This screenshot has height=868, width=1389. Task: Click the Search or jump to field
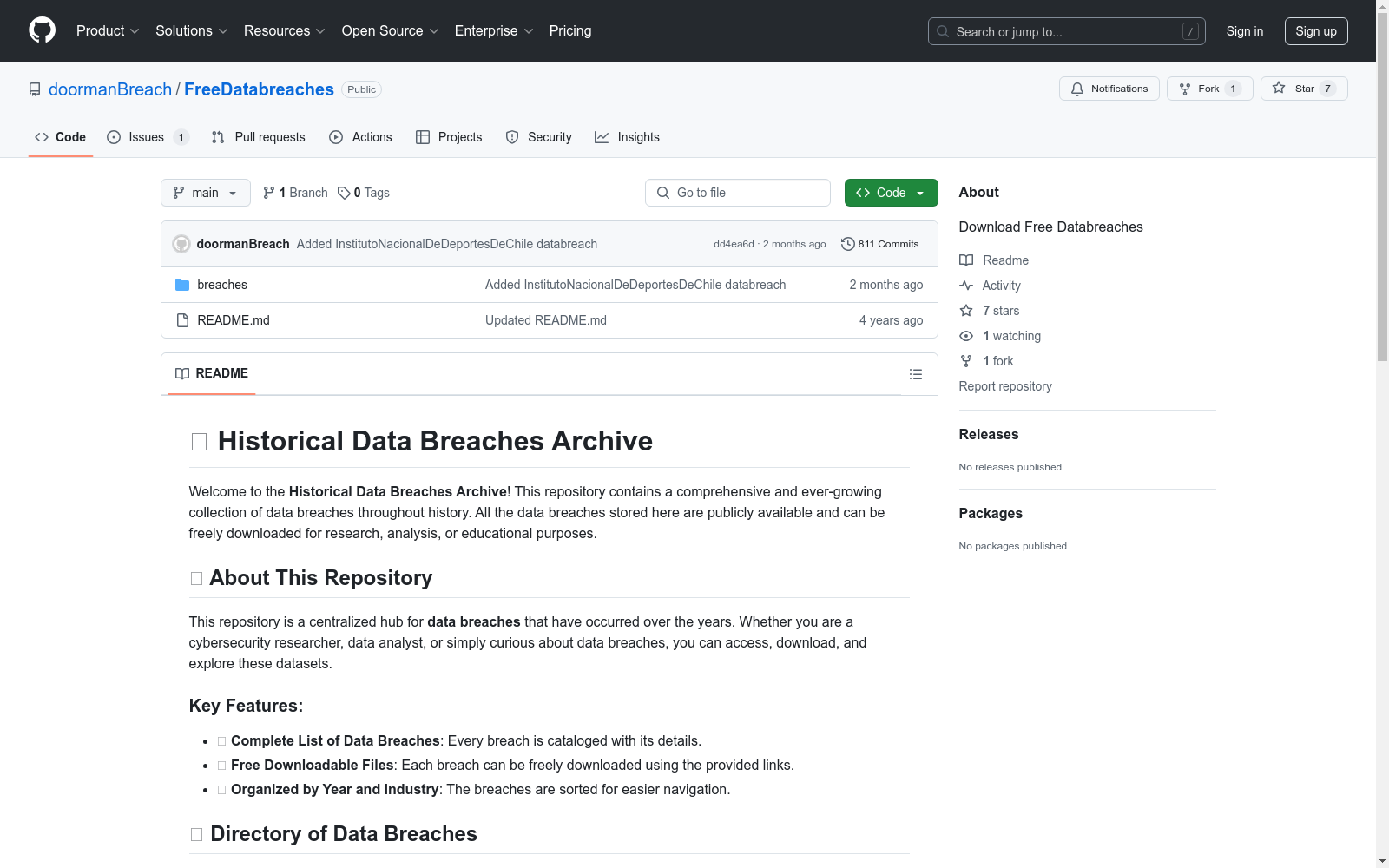point(1067,31)
